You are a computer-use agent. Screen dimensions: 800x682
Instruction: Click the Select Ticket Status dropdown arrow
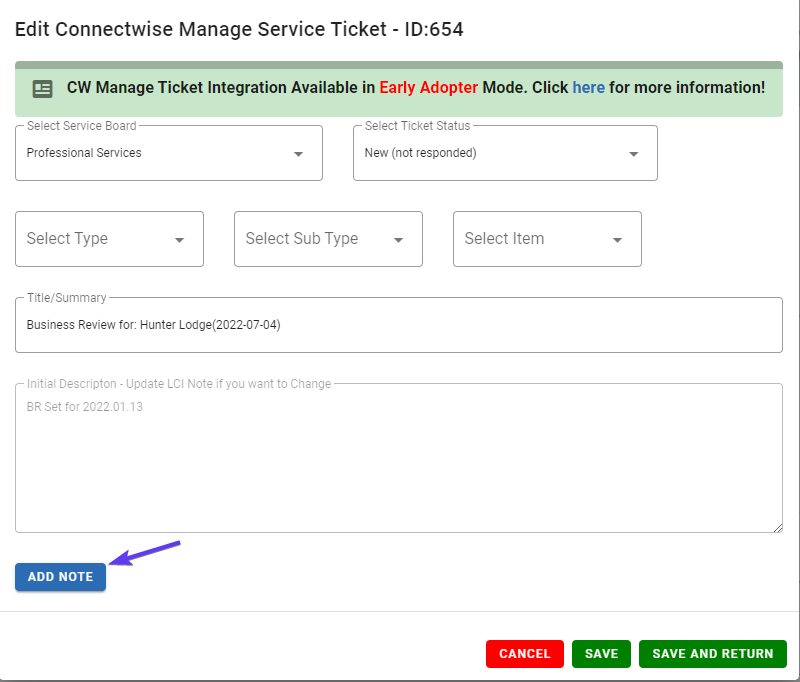[x=634, y=154]
